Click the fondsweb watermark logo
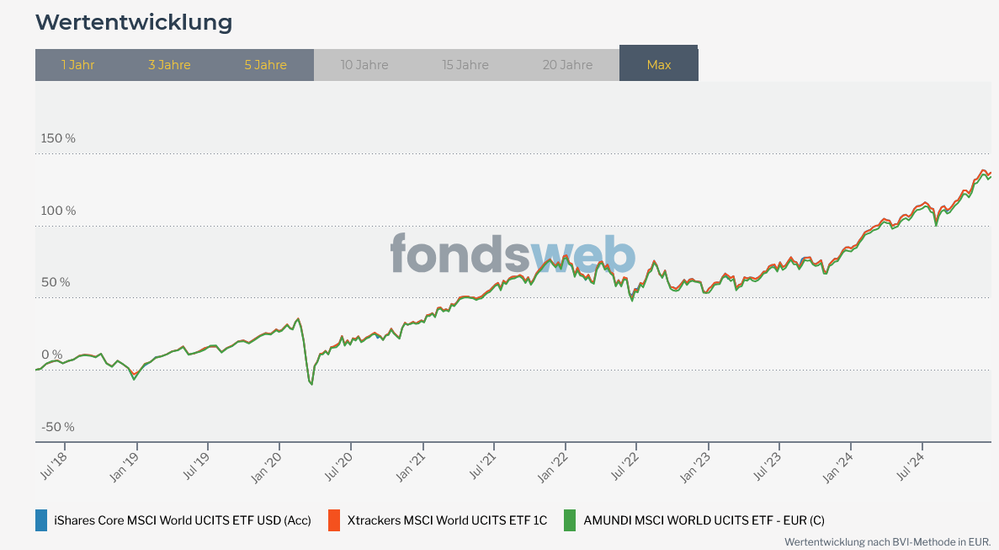The width and height of the screenshot is (999, 550). pos(512,255)
